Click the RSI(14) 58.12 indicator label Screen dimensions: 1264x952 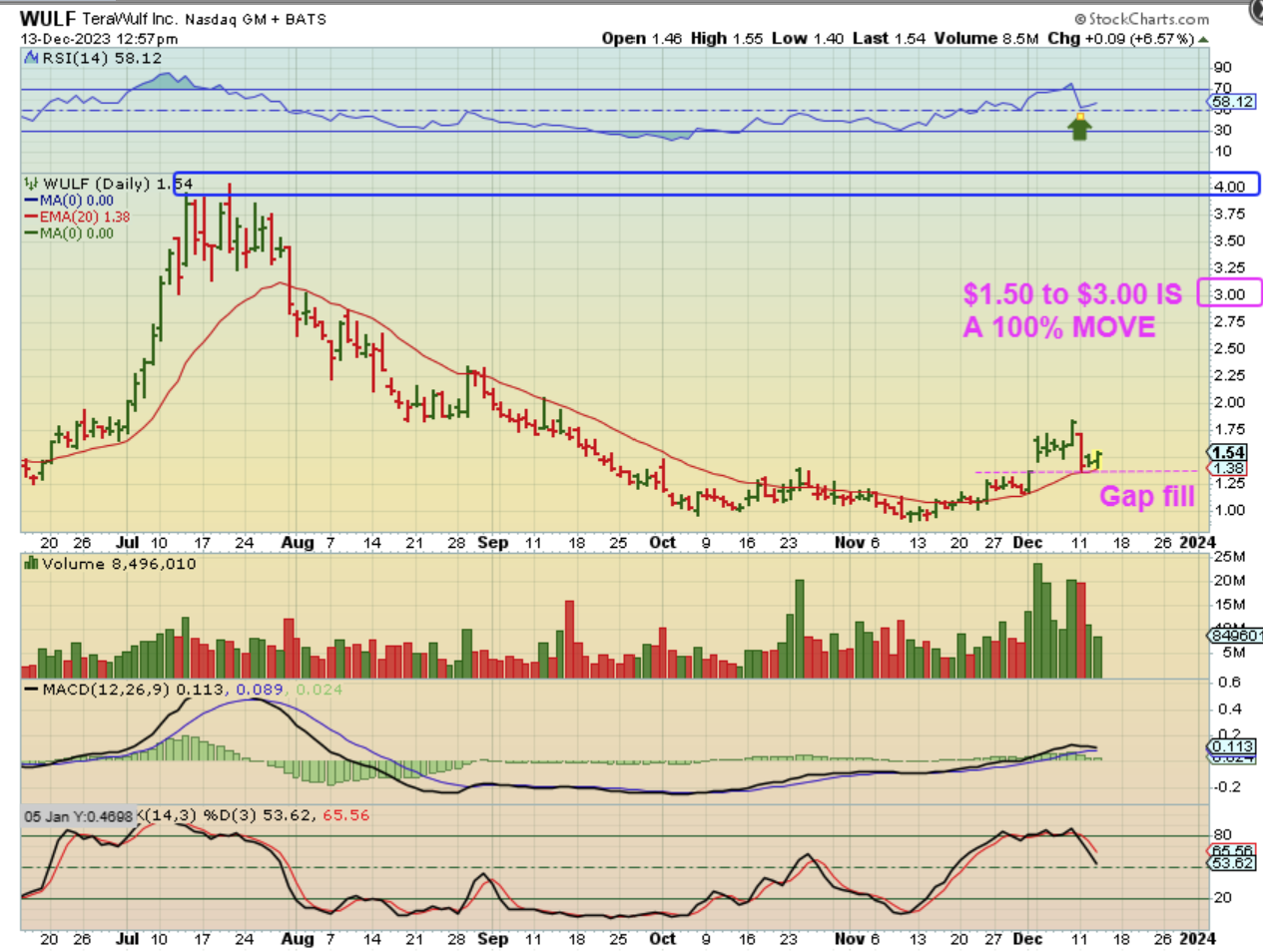[102, 58]
